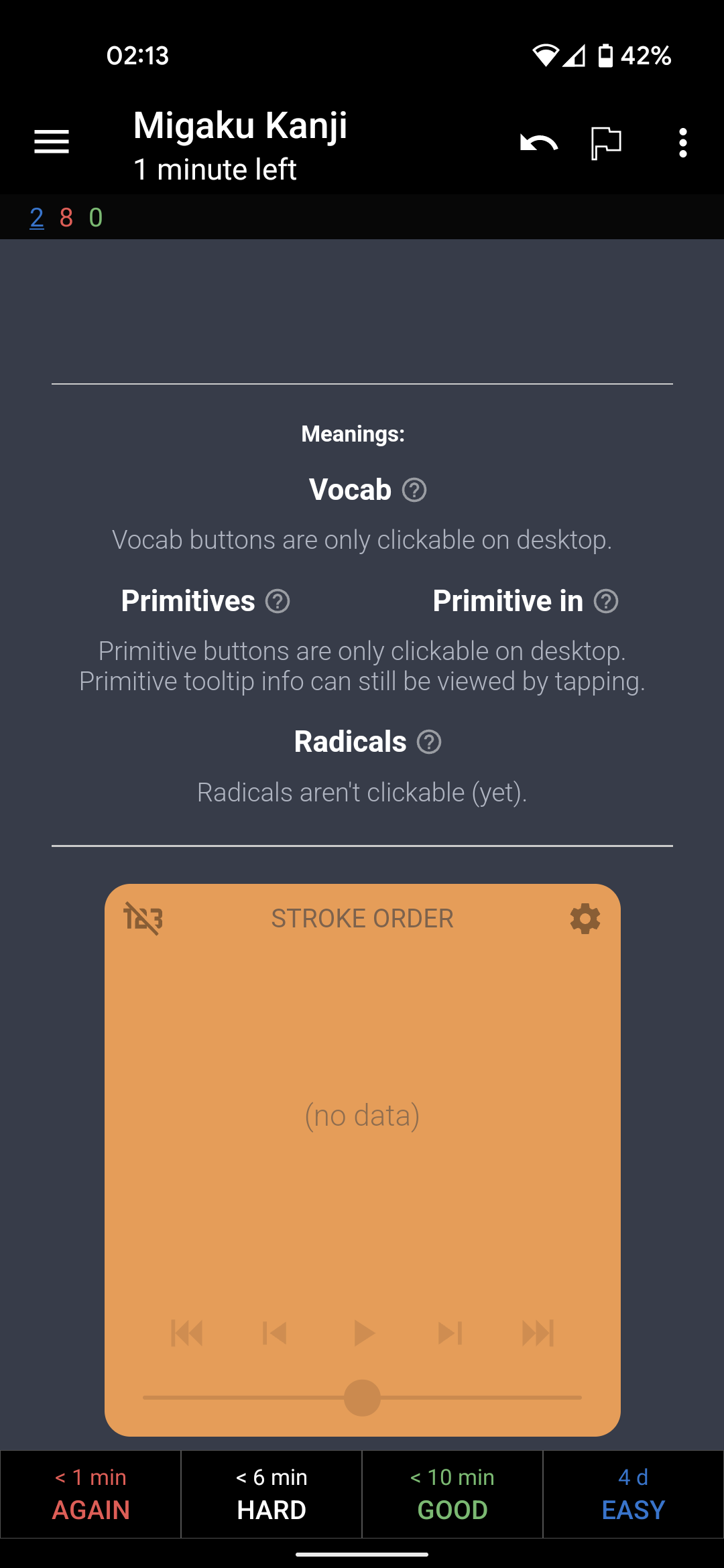
Task: Jump back to the first stroke
Action: click(x=188, y=1332)
